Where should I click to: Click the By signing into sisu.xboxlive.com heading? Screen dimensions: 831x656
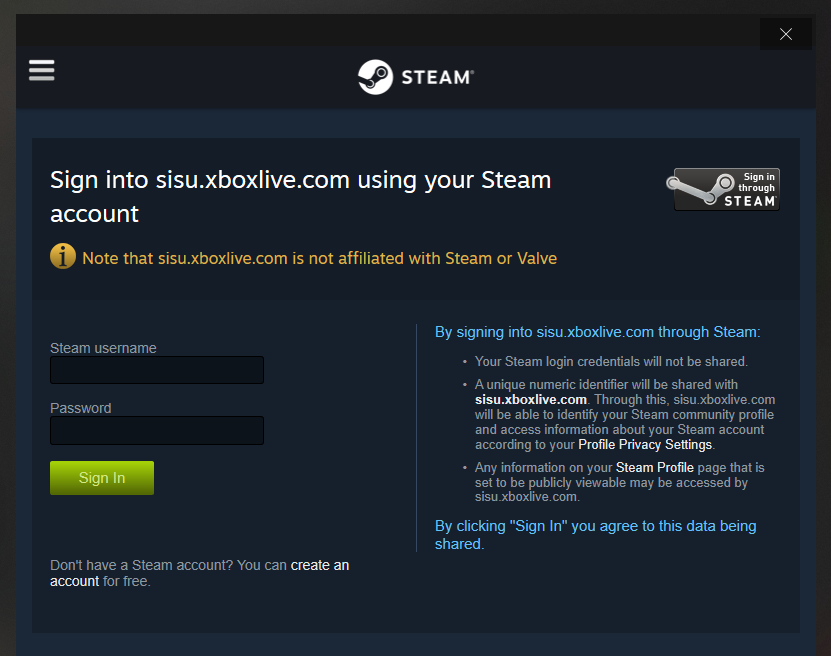(x=597, y=332)
